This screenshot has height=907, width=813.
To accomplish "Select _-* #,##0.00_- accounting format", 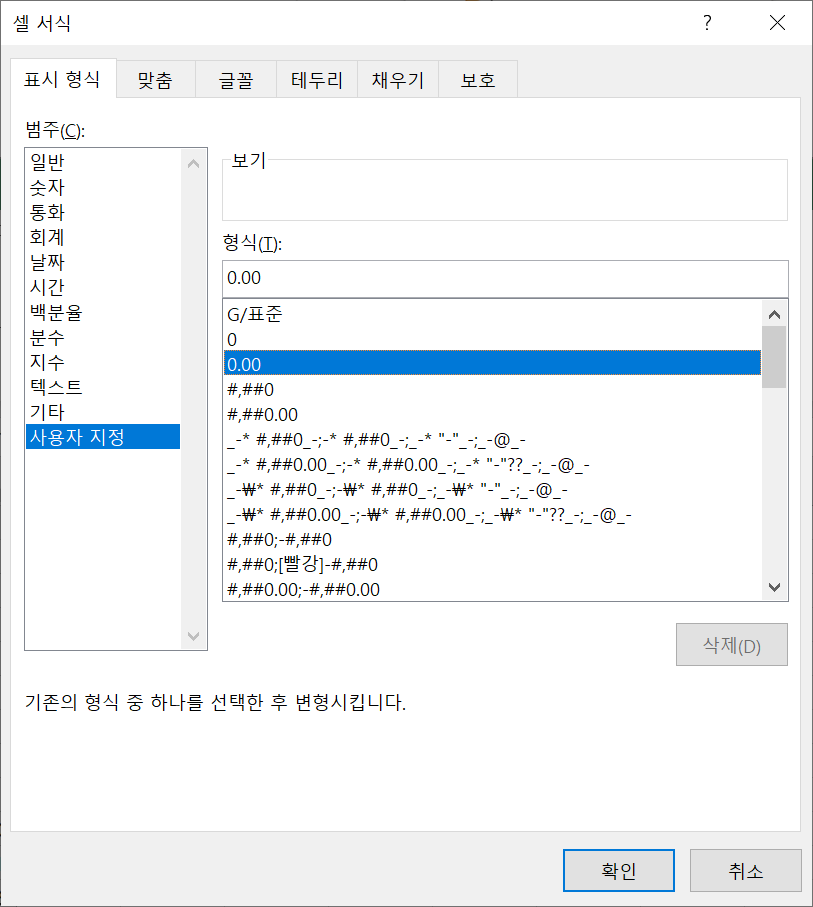I will 492,464.
